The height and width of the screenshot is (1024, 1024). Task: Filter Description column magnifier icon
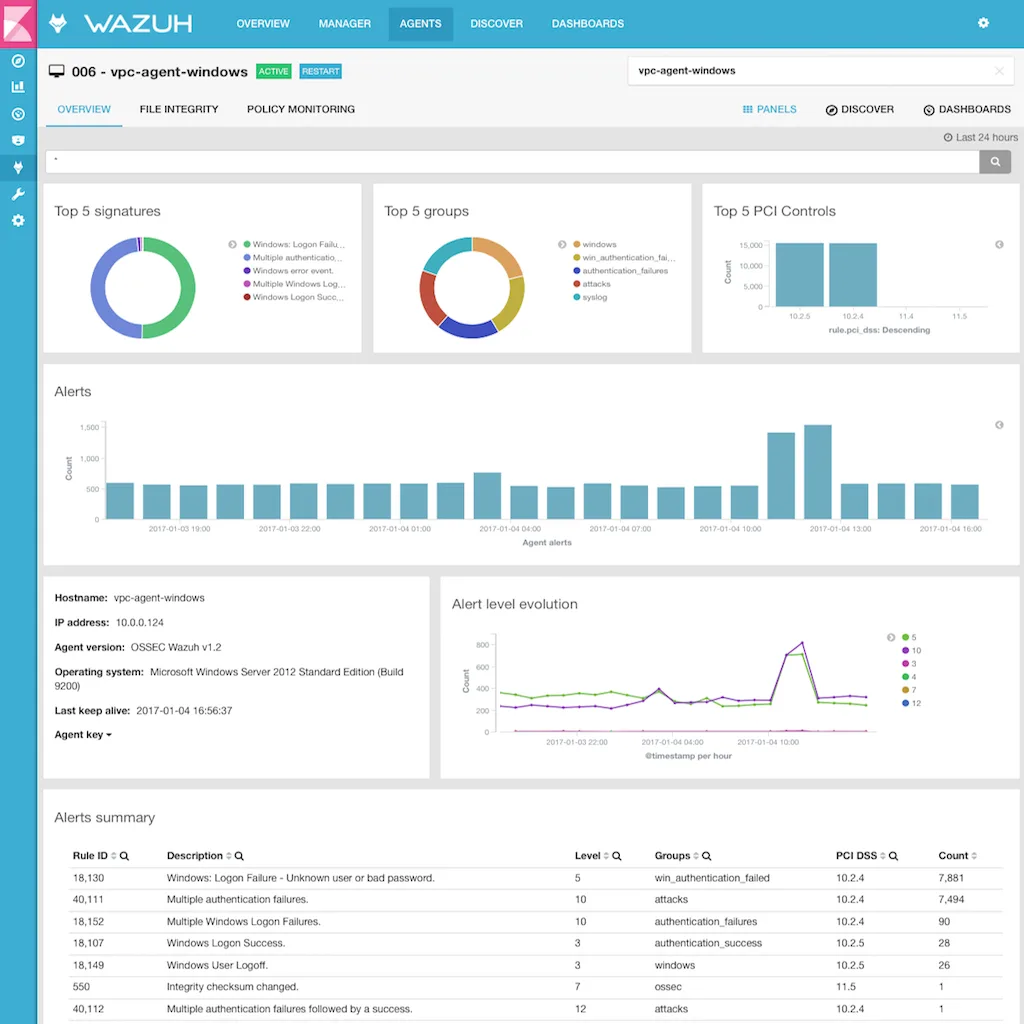(x=239, y=856)
